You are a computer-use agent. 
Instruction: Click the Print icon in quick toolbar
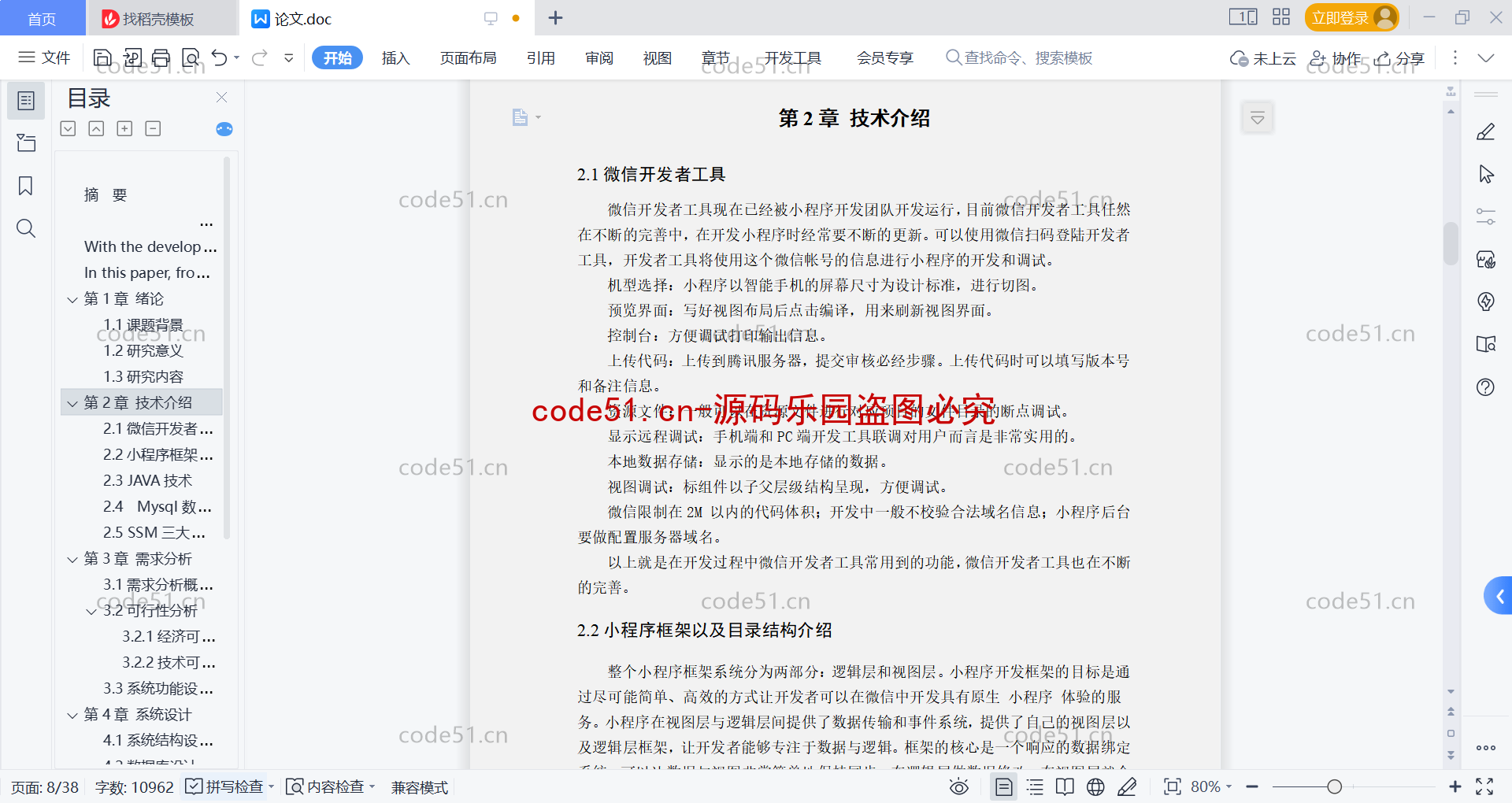[x=161, y=57]
